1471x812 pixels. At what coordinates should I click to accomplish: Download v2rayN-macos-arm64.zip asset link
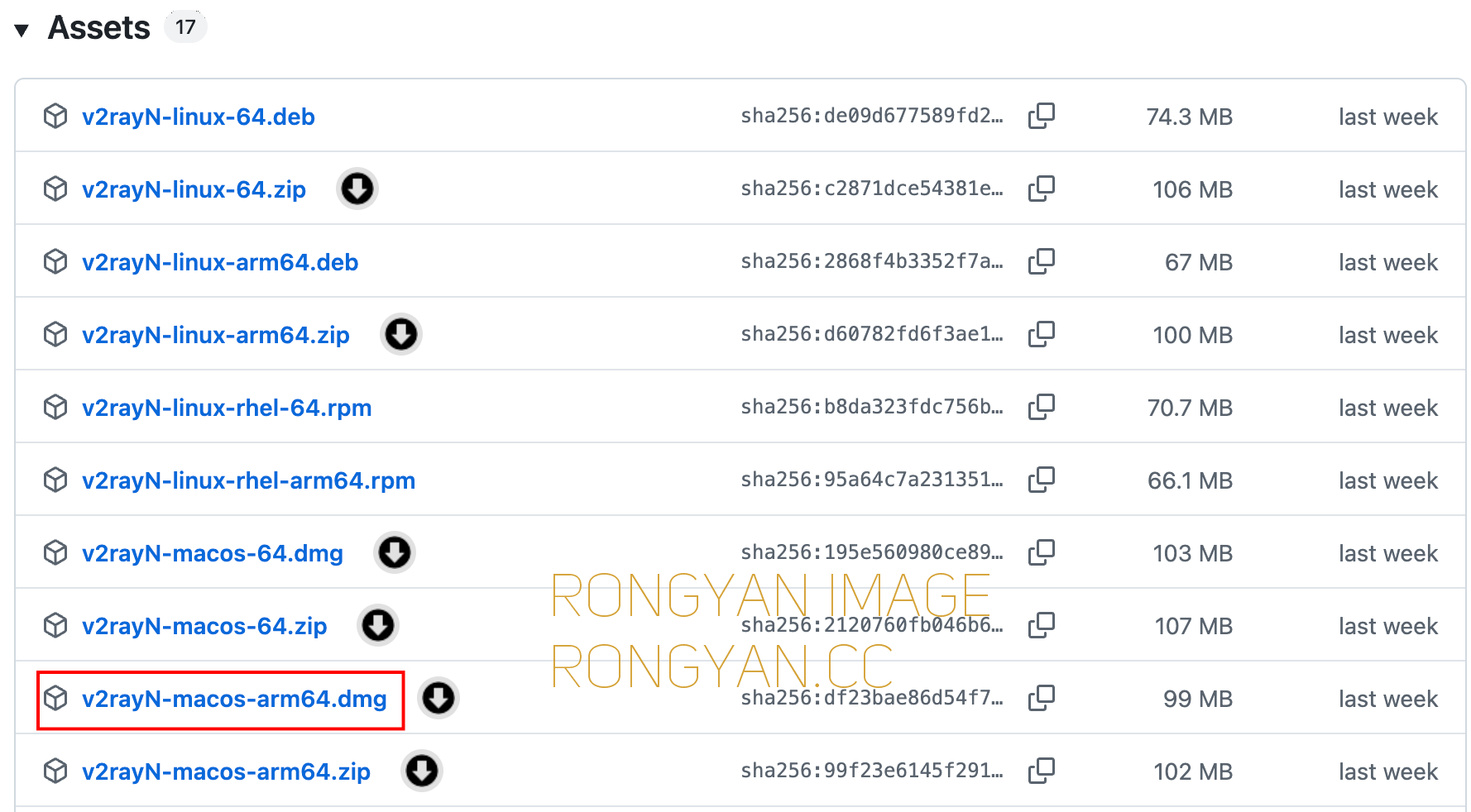coord(226,771)
